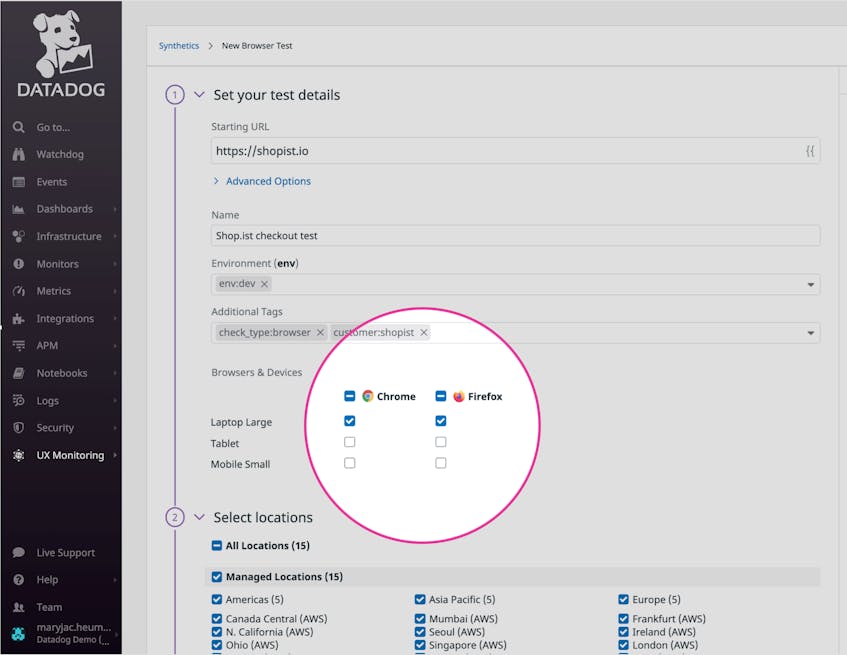
Task: Click the Notebooks icon
Action: 18,373
